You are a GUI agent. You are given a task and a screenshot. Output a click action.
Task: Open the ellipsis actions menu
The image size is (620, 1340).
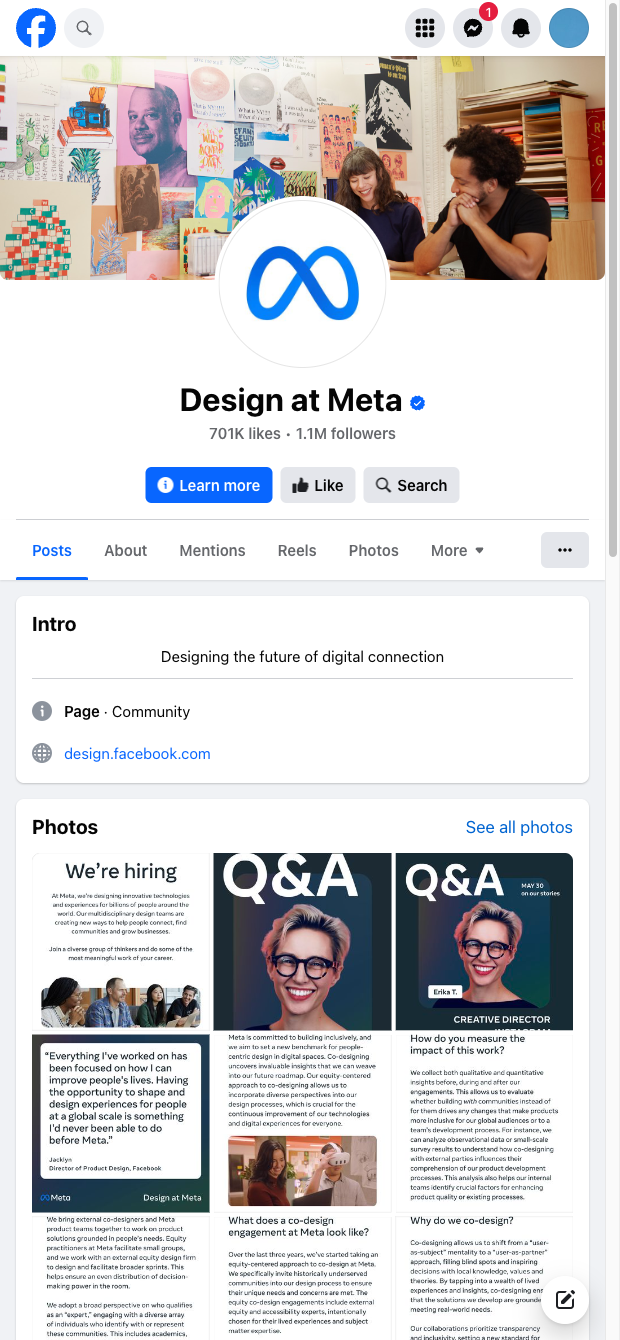tap(564, 550)
